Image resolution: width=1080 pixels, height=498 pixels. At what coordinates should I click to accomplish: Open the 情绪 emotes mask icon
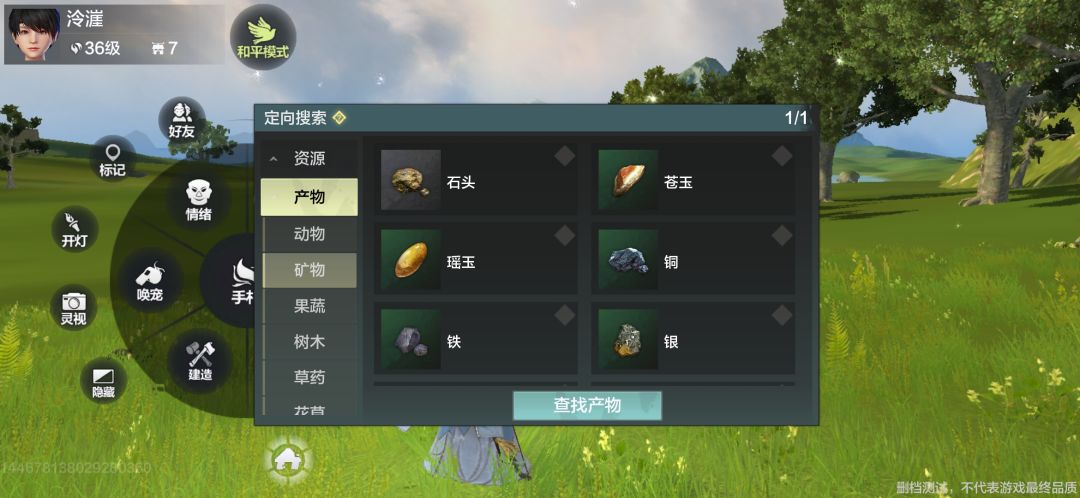pos(198,200)
